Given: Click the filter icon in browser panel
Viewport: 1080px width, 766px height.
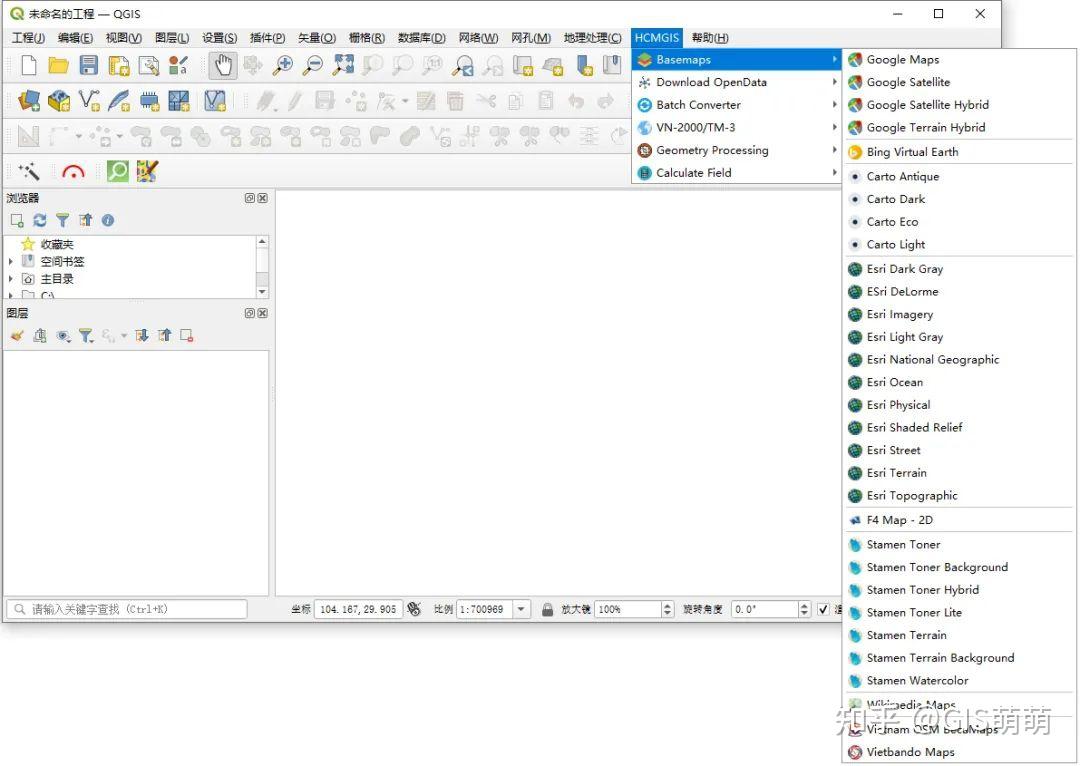Looking at the screenshot, I should 63,220.
